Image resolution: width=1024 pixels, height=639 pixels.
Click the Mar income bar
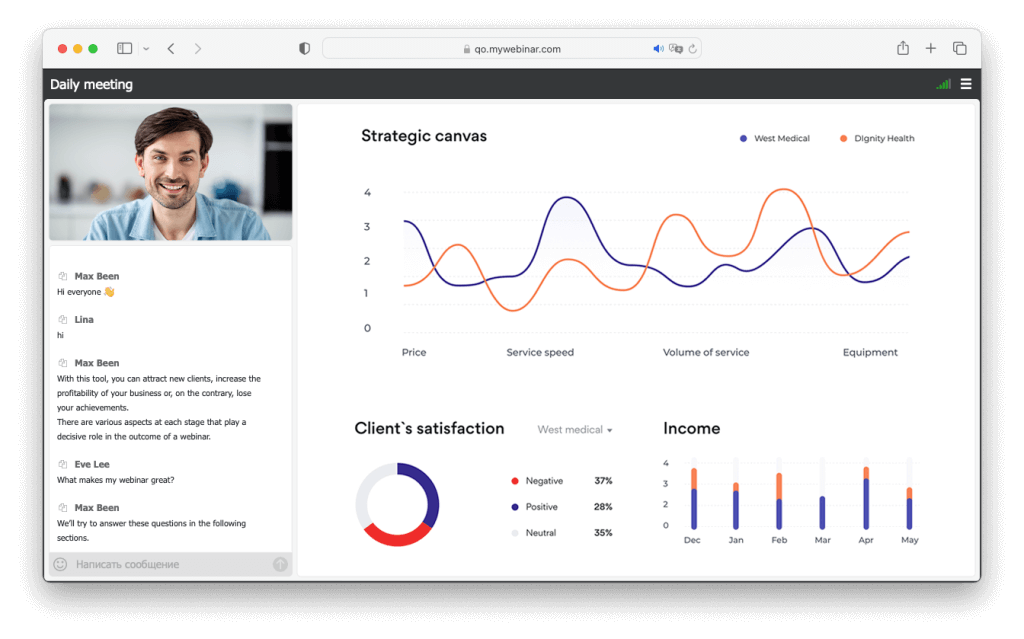tap(822, 512)
